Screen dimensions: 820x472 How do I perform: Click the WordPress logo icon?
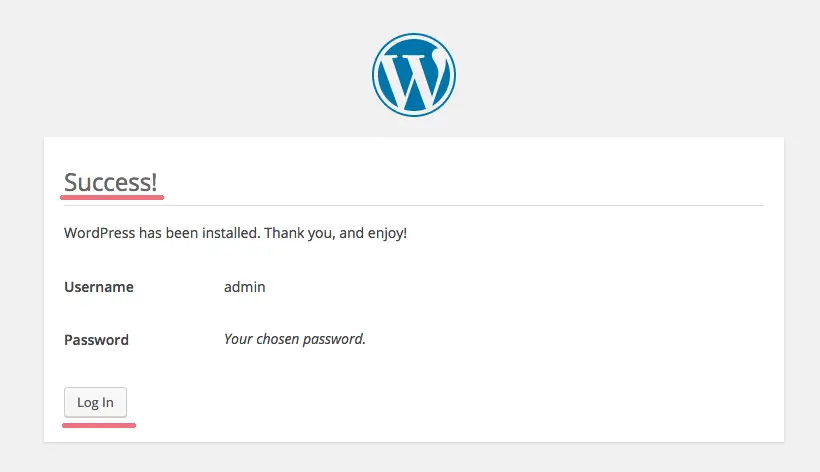(x=414, y=75)
